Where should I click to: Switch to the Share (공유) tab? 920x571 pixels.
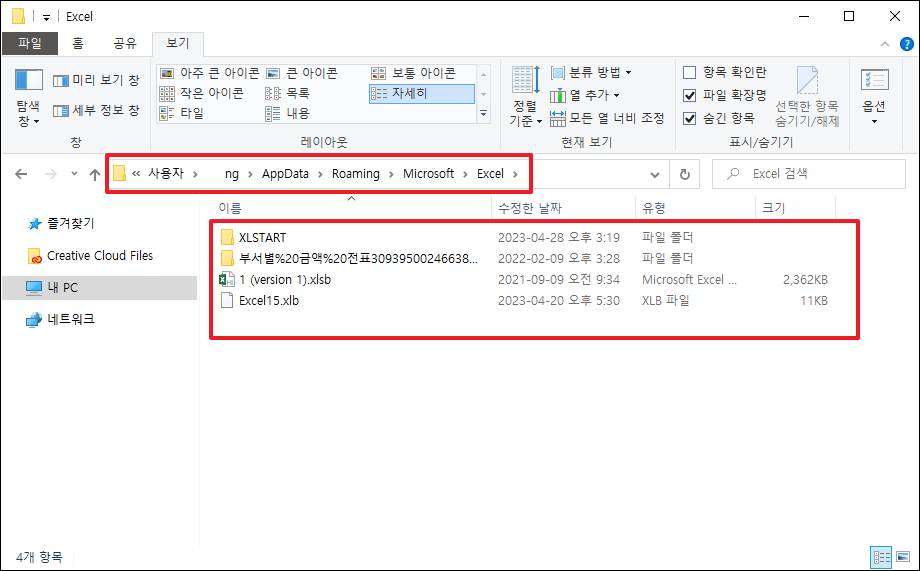(124, 43)
